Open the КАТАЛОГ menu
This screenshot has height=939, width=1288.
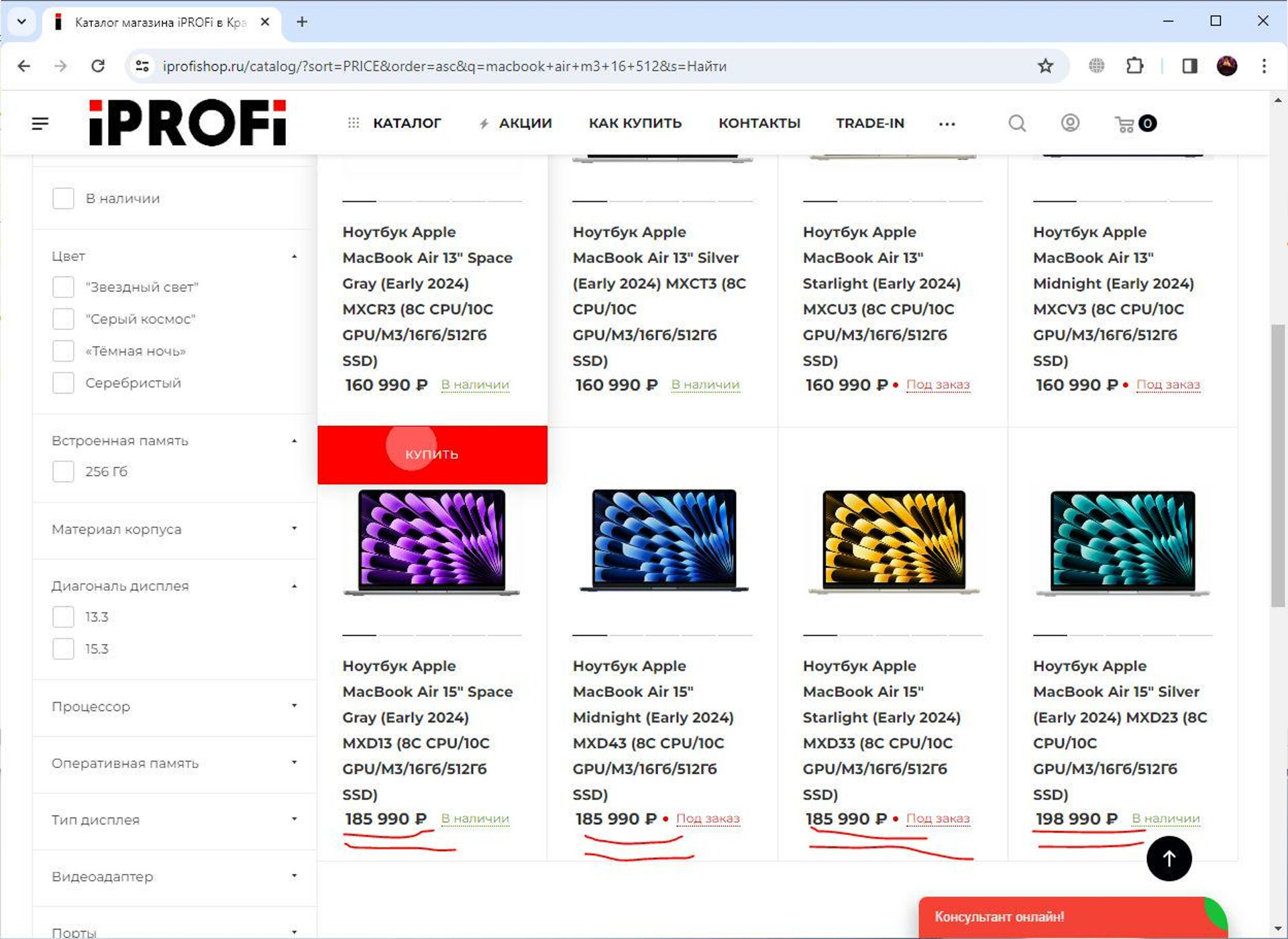395,123
